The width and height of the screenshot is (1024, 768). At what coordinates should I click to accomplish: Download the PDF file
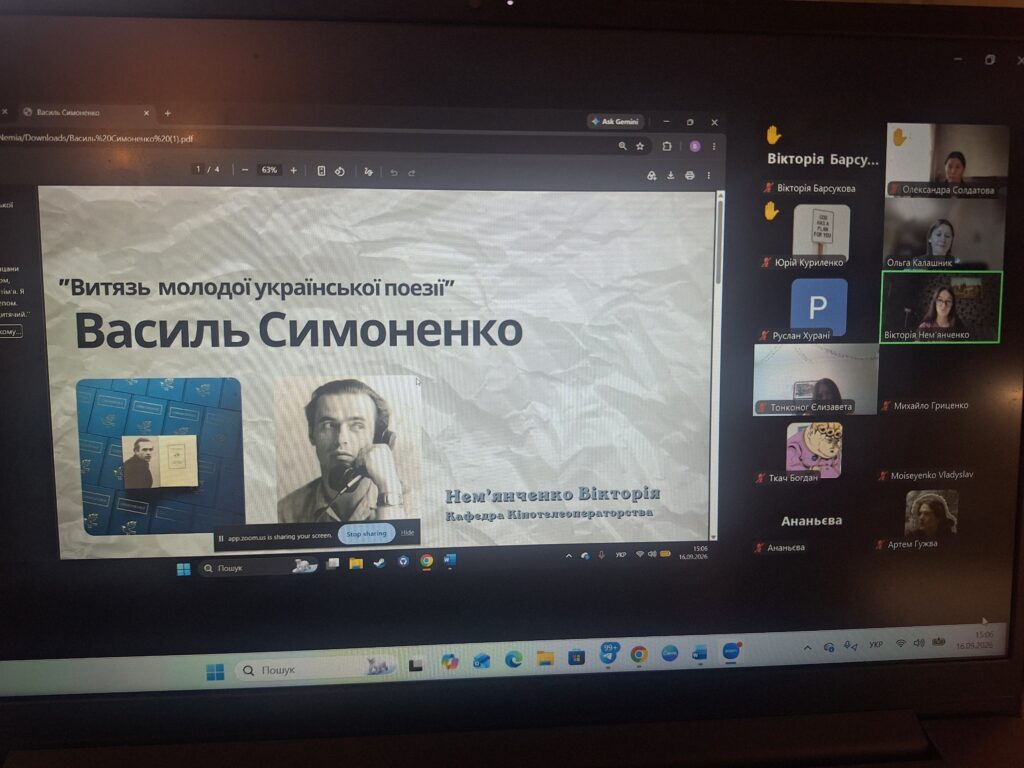pos(670,175)
